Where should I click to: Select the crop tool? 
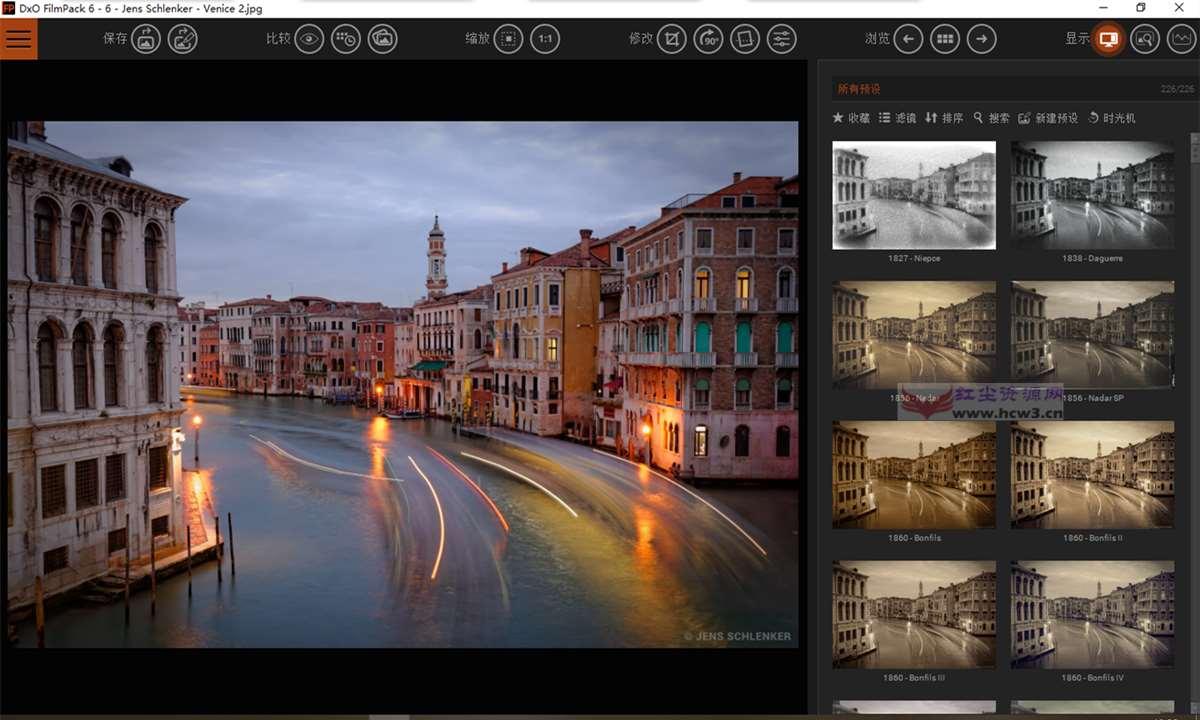(x=672, y=39)
